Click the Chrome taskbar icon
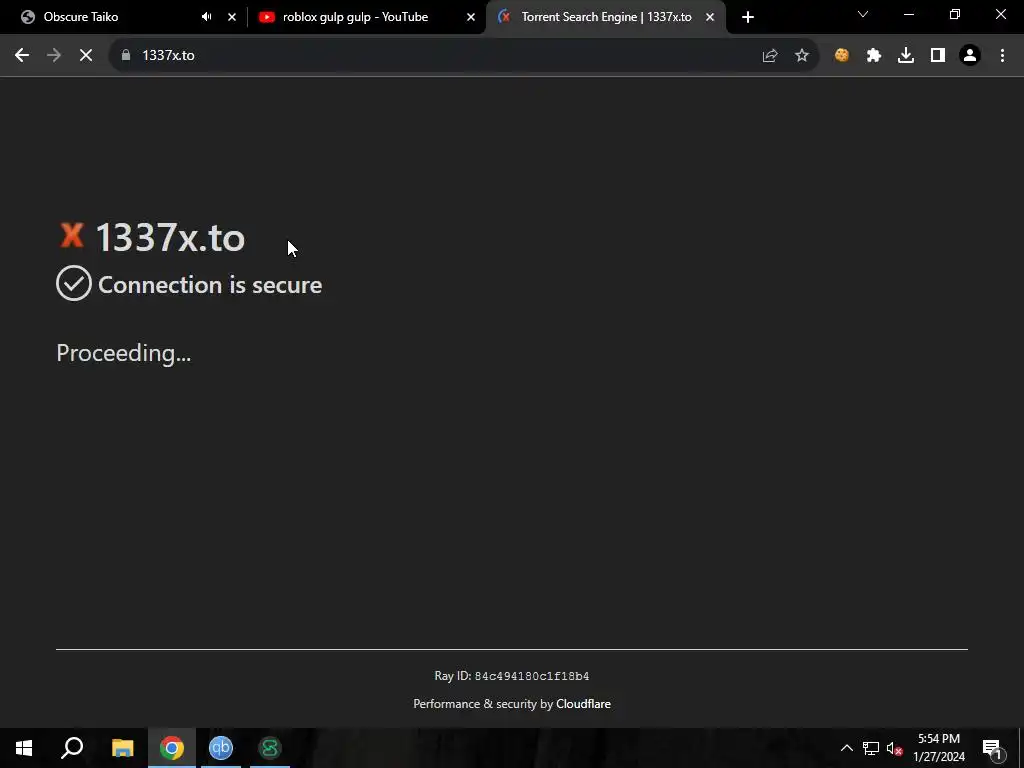The width and height of the screenshot is (1024, 768). pos(172,748)
